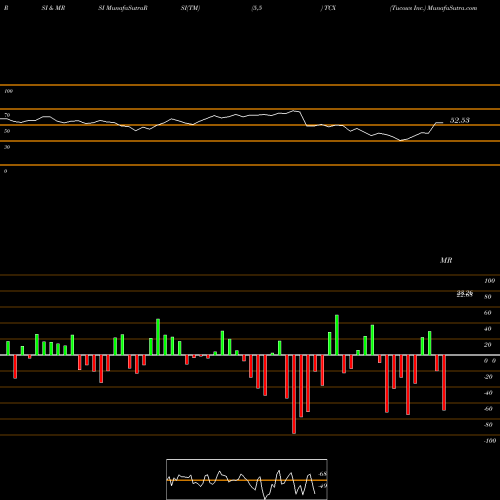
Task: Click the 30 level label on RSI axis
Action: (x=7, y=147)
